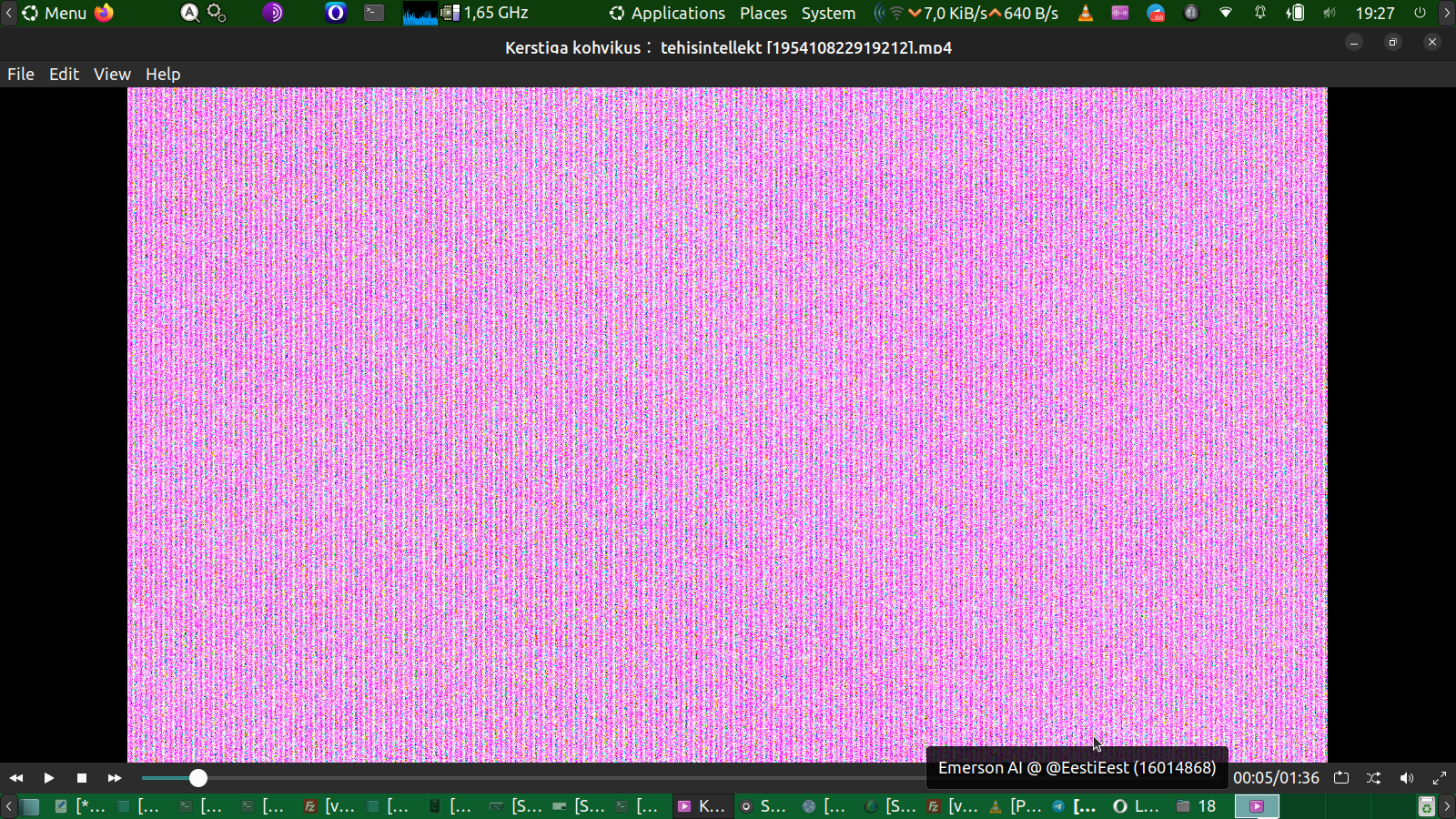Viewport: 1456px width, 819px height.
Task: Click the bottom panel right hide arrow
Action: point(1447,806)
